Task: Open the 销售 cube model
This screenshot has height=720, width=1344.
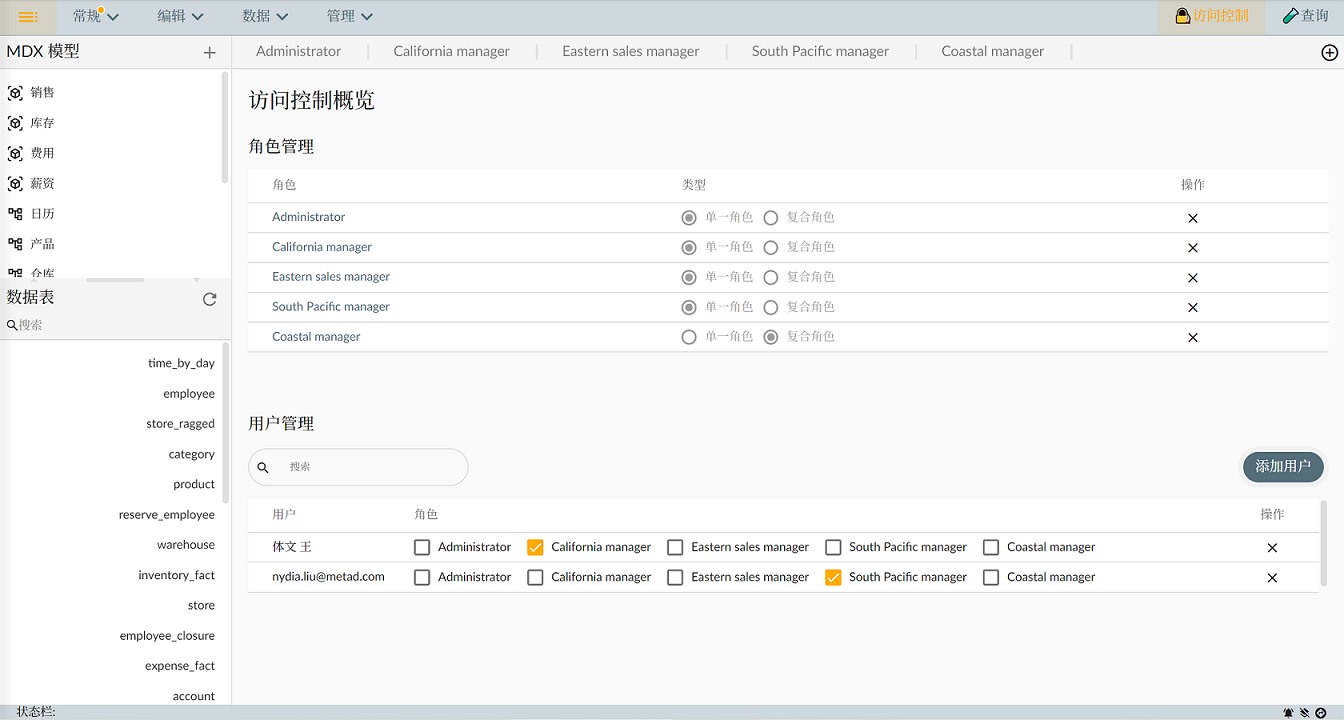Action: 42,93
